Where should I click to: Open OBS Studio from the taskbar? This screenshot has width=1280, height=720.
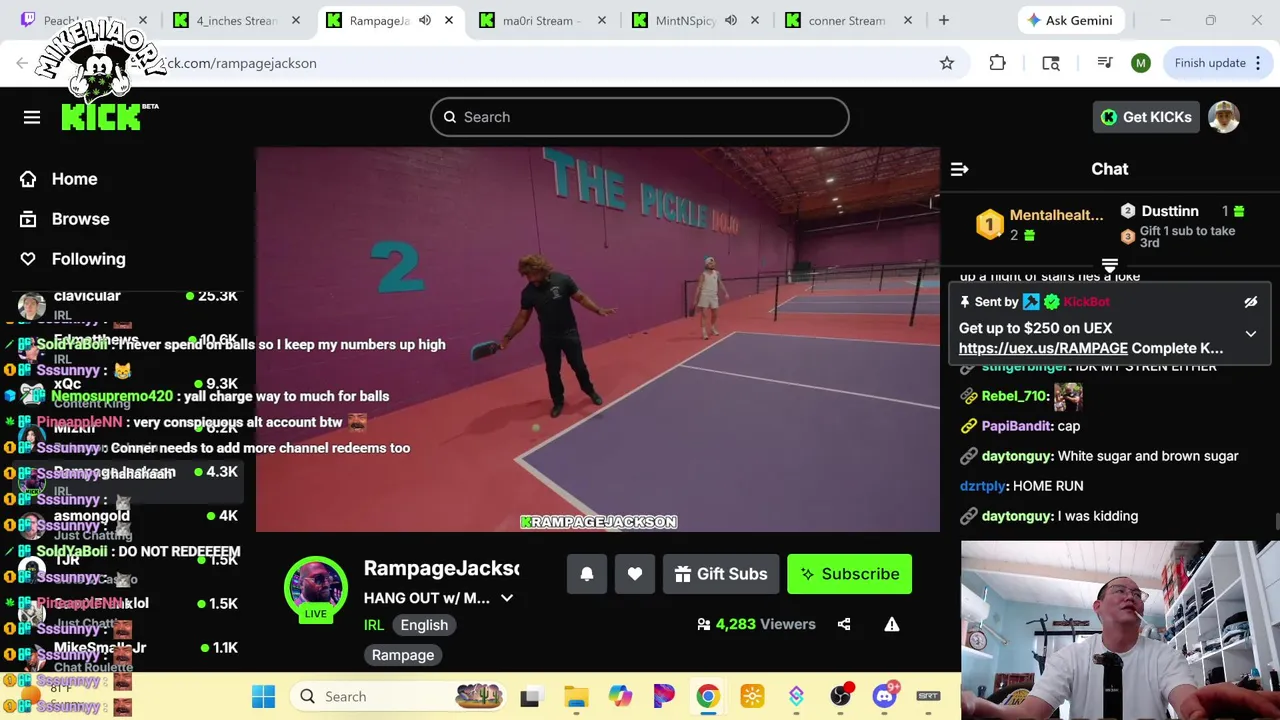coord(841,697)
